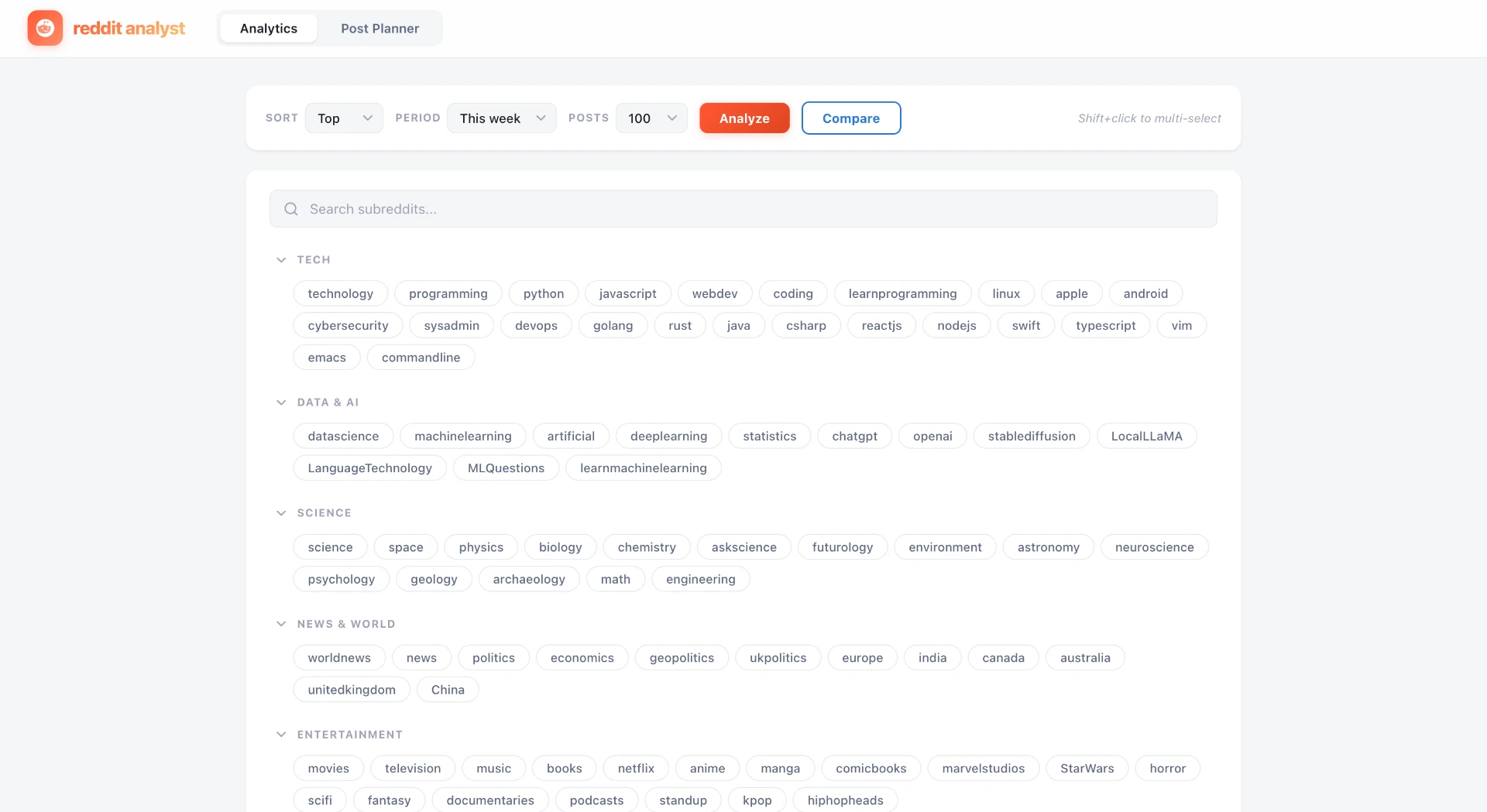Select the LocalLLaMA chip
The height and width of the screenshot is (812, 1487).
1147,436
